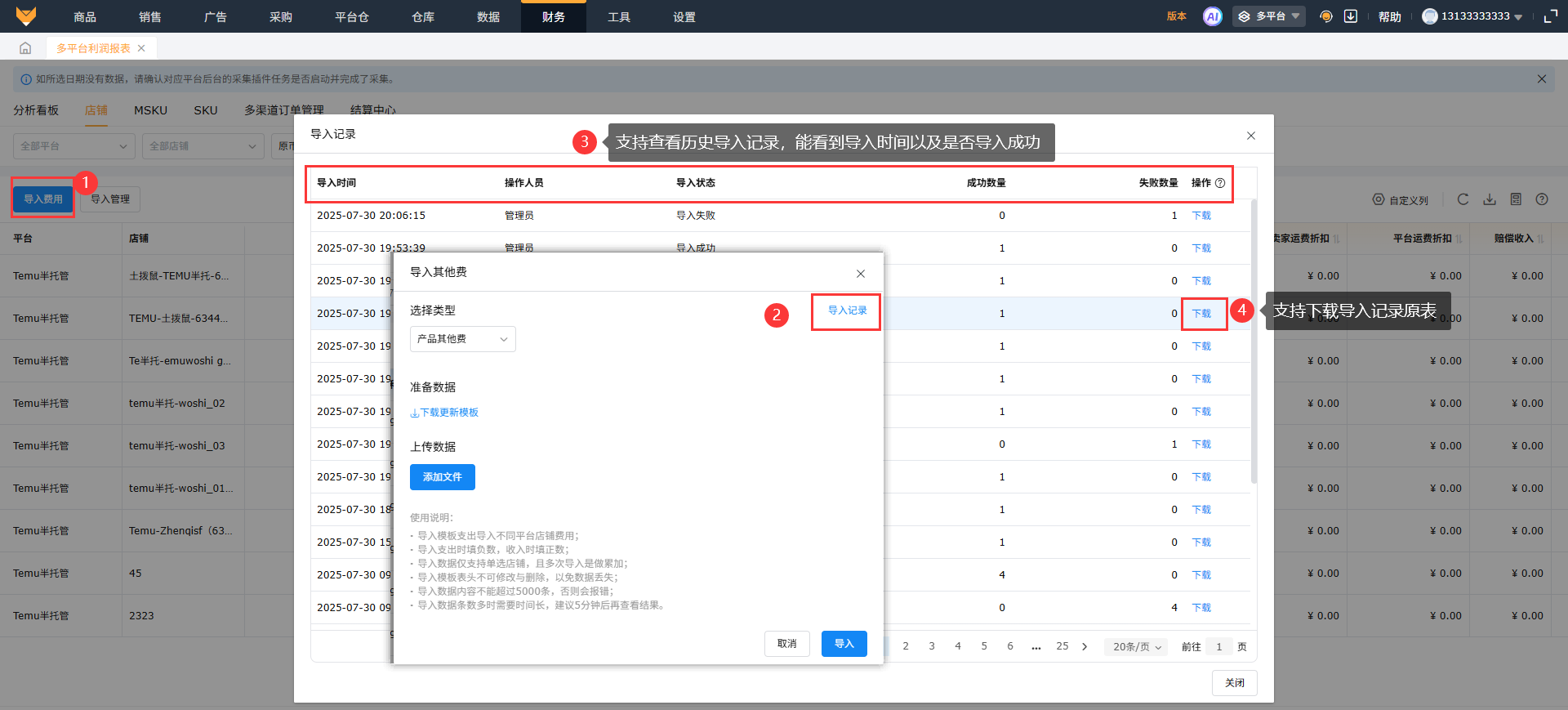Sort by 平台运费折扣 column
The width and height of the screenshot is (1568, 710).
pos(1459,239)
